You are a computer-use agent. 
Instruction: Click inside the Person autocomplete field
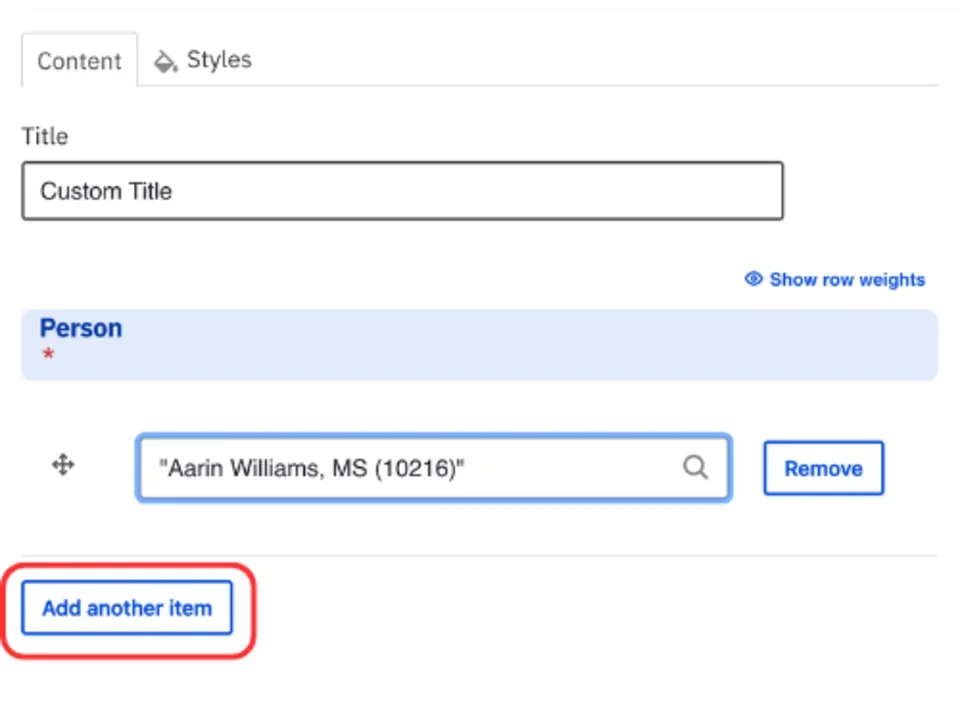click(560, 467)
